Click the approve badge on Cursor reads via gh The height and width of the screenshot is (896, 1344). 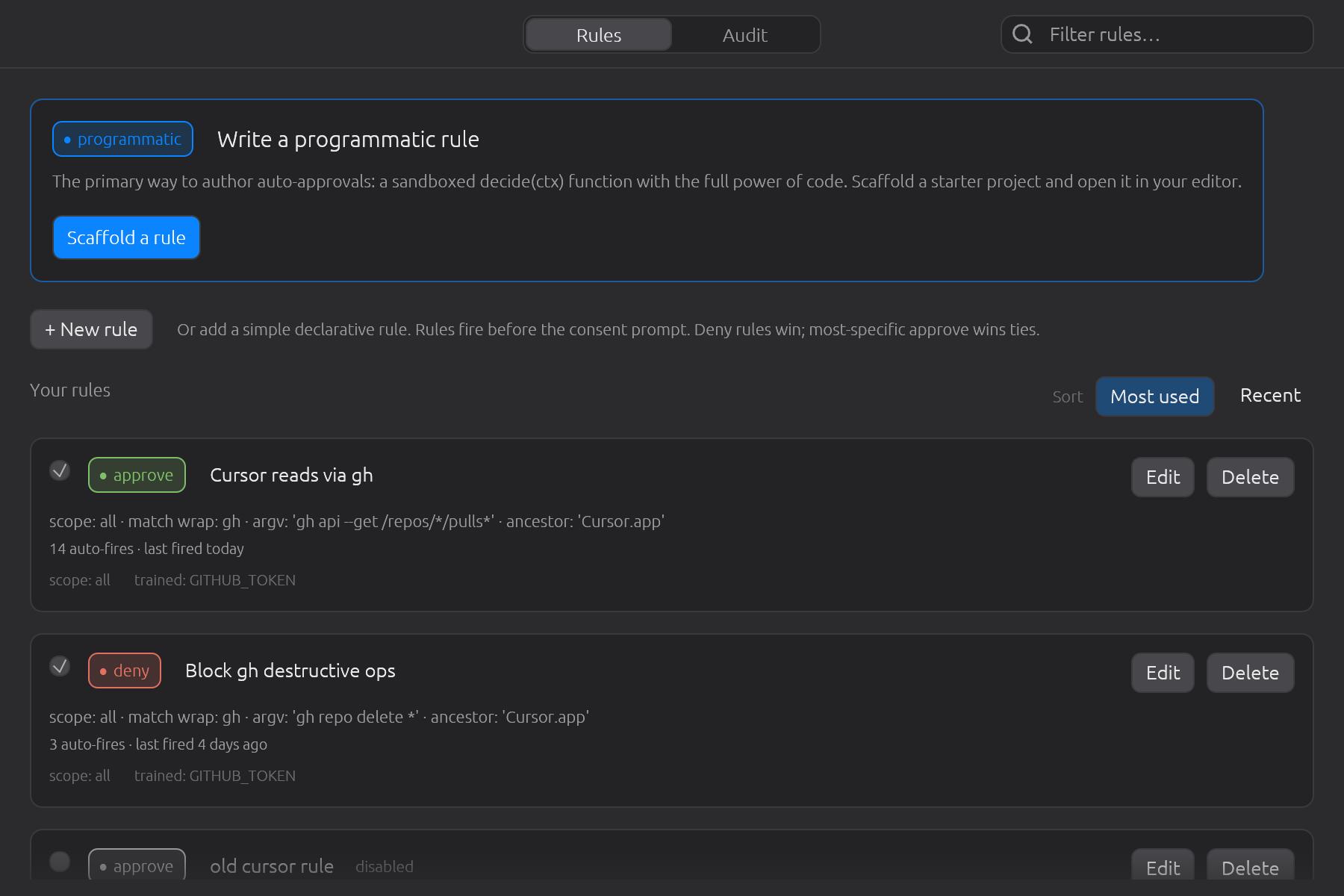coord(137,475)
